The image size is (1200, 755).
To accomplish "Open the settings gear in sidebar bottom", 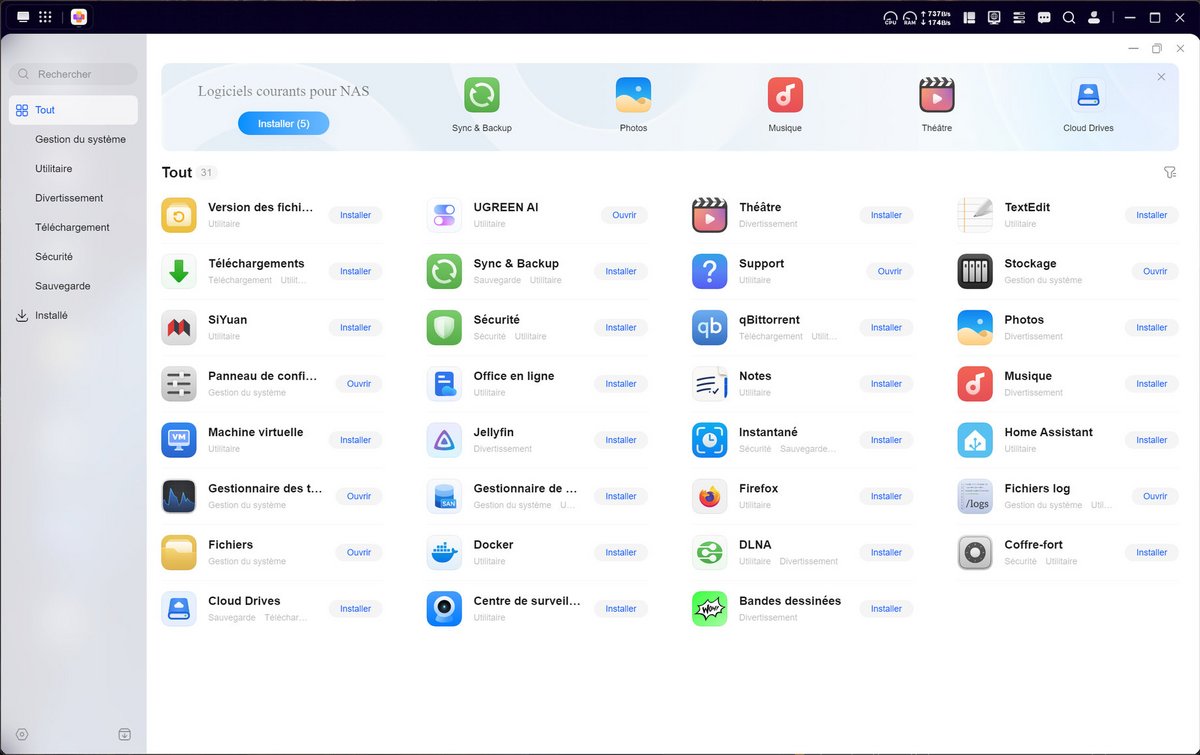I will [x=22, y=734].
